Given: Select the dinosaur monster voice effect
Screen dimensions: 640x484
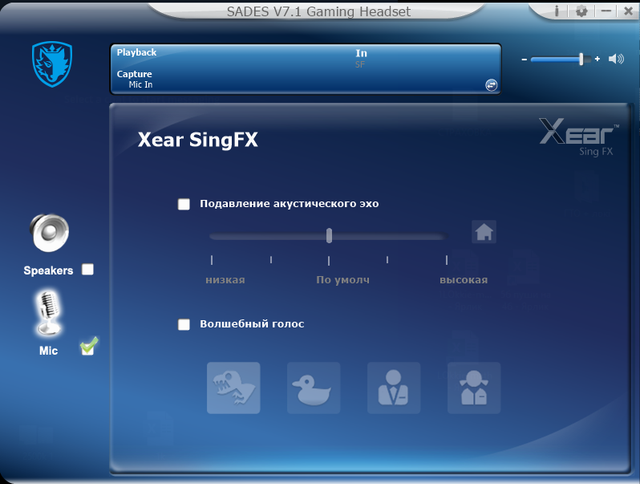Looking at the screenshot, I should (233, 388).
